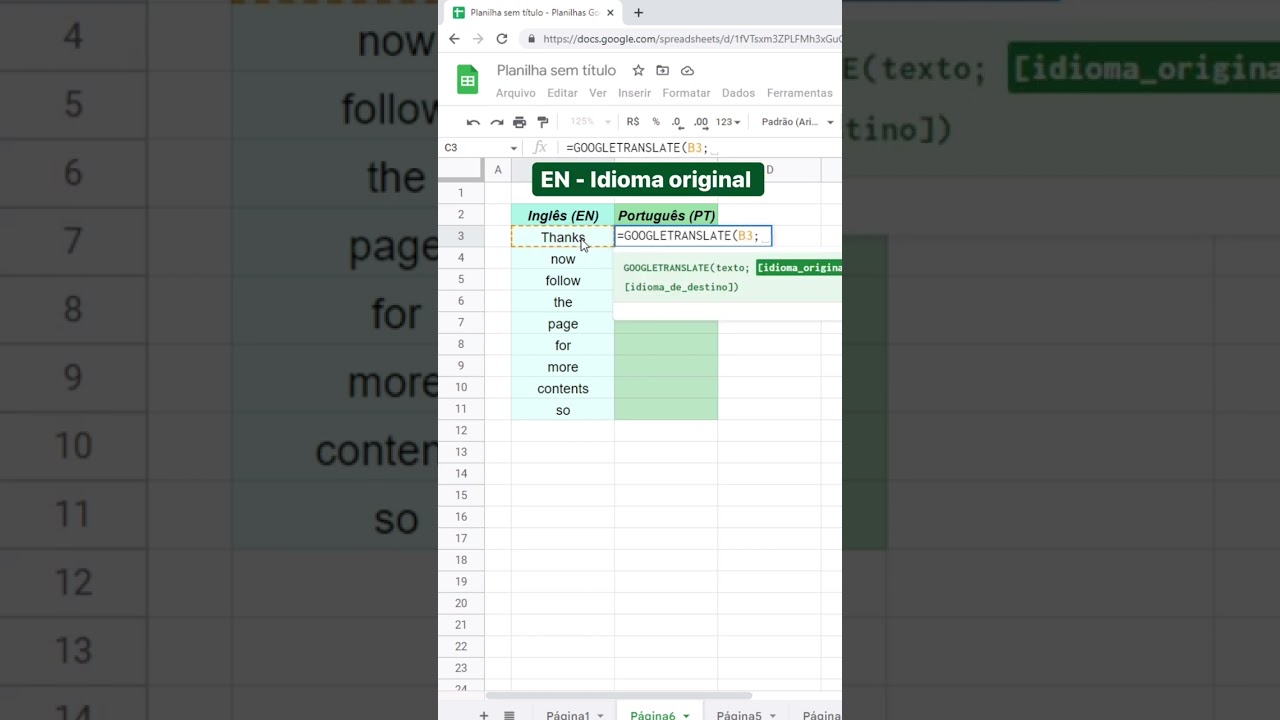Star the spreadsheet document

638,70
